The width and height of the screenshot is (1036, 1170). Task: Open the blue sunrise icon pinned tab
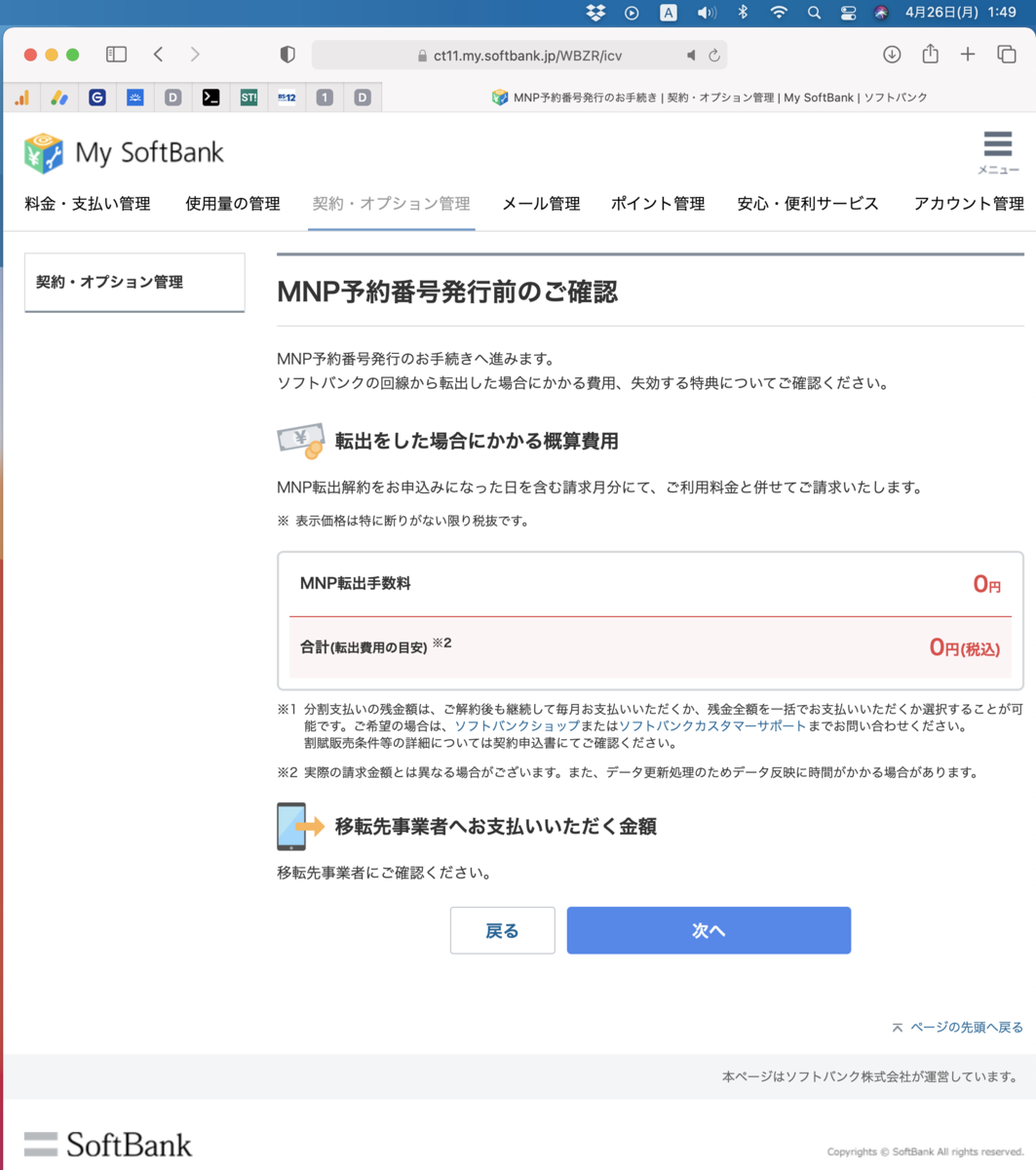point(135,97)
